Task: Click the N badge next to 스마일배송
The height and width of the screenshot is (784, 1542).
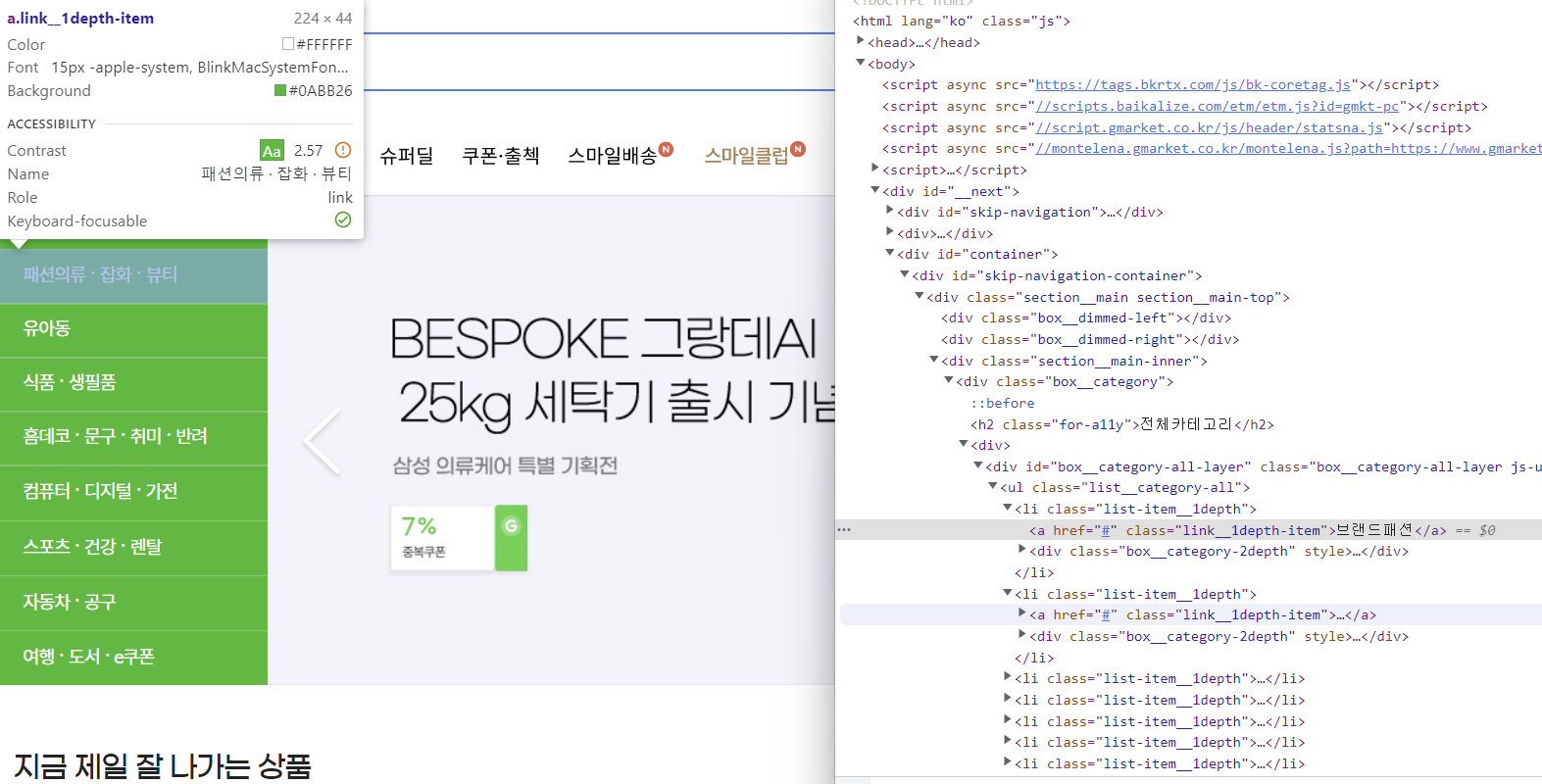Action: point(667,149)
